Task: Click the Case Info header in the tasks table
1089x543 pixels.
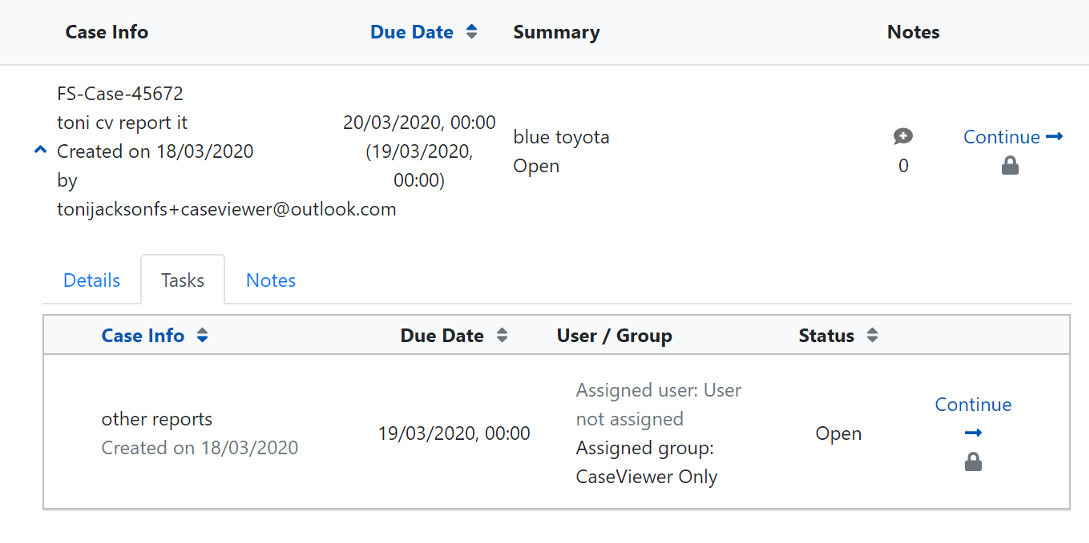Action: [143, 336]
